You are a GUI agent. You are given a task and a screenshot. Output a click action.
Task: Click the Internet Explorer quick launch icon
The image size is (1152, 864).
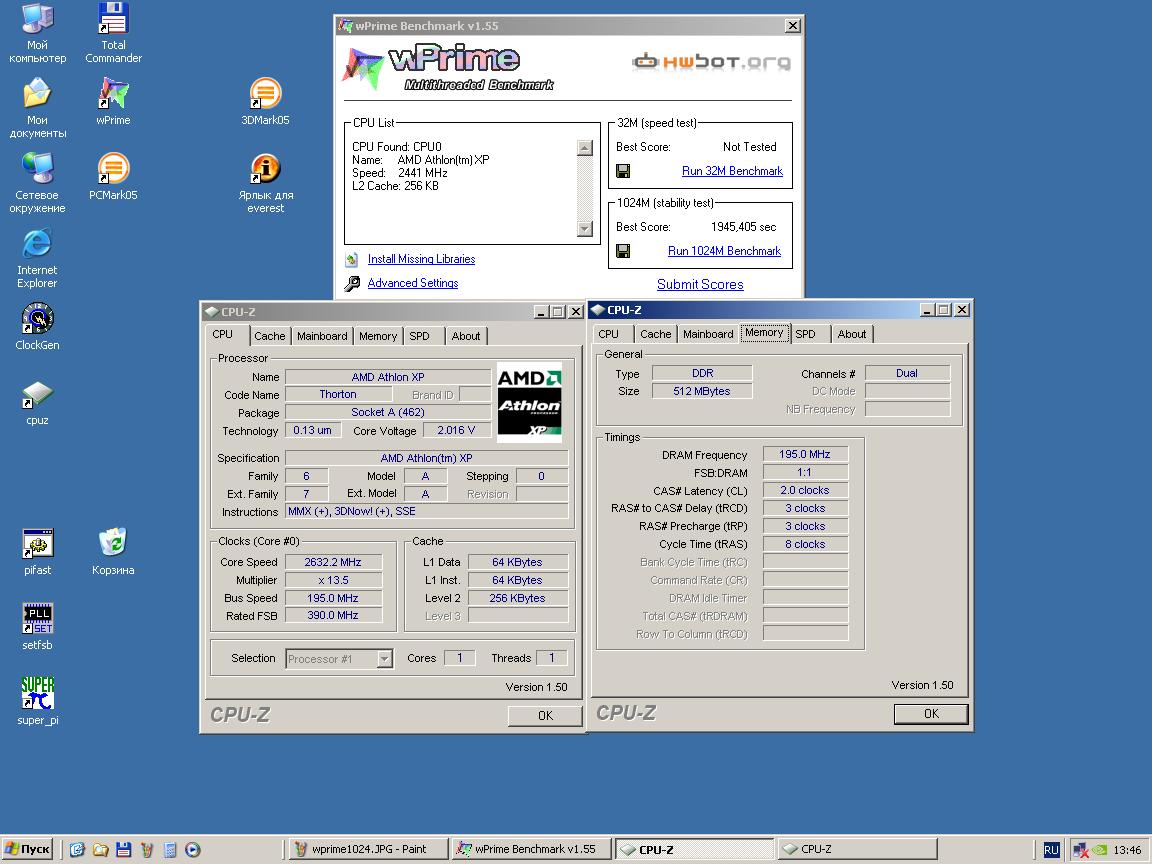77,850
